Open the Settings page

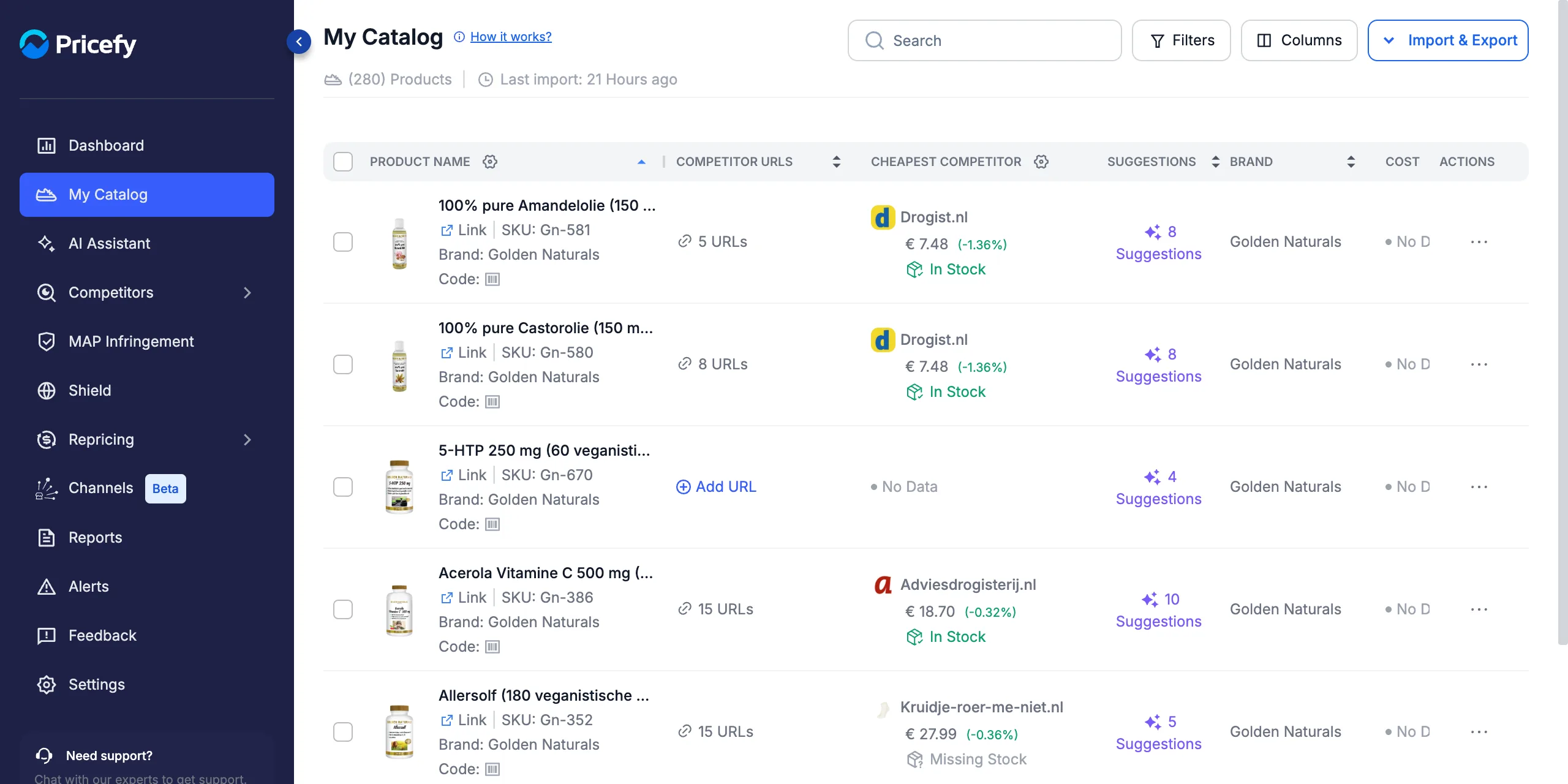[147, 685]
